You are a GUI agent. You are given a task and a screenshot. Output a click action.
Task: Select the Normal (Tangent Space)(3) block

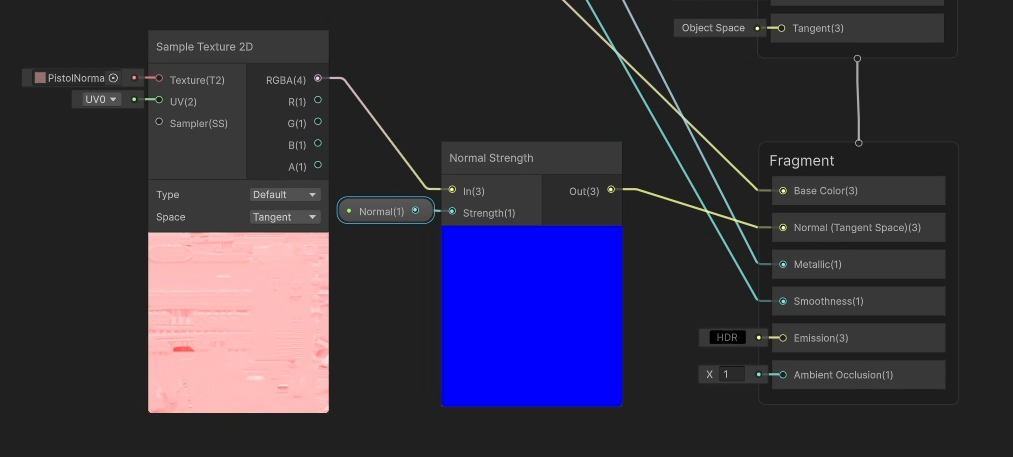(x=859, y=228)
